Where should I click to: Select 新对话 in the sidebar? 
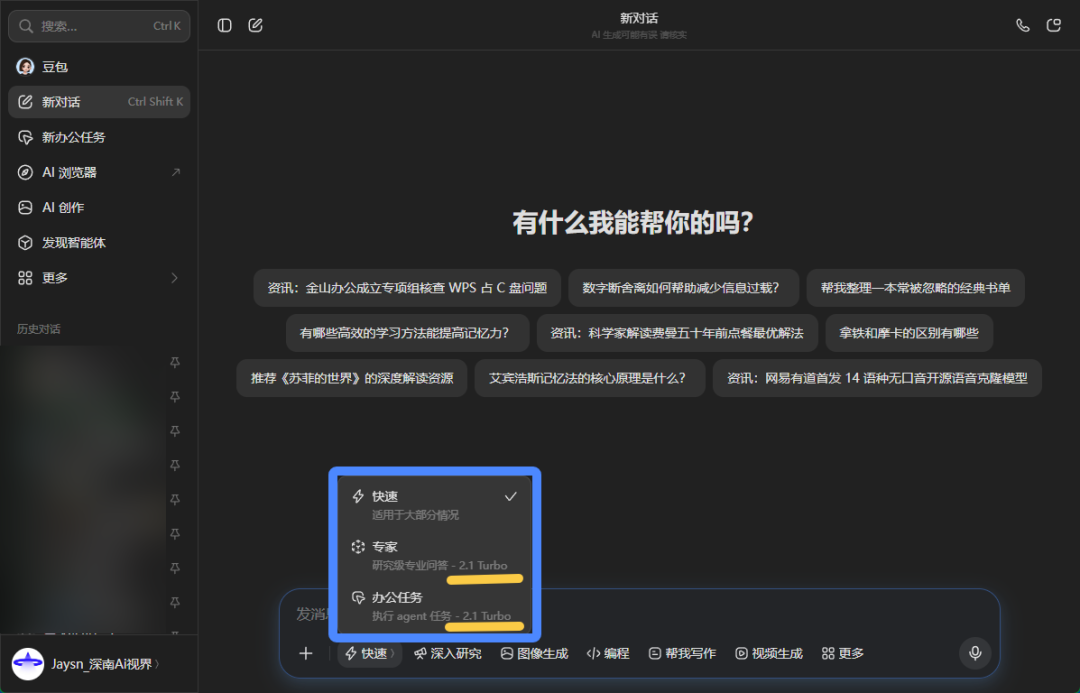click(x=99, y=102)
